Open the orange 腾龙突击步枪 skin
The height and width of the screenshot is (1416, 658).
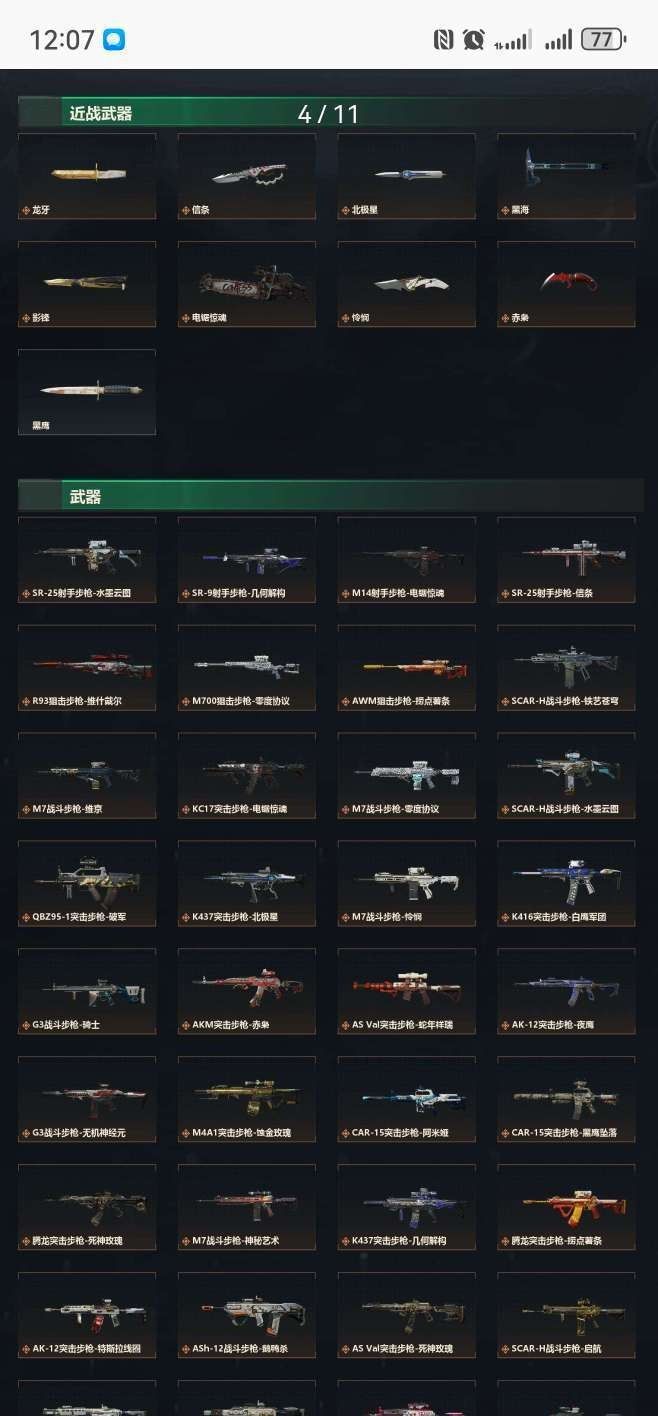(x=566, y=1207)
